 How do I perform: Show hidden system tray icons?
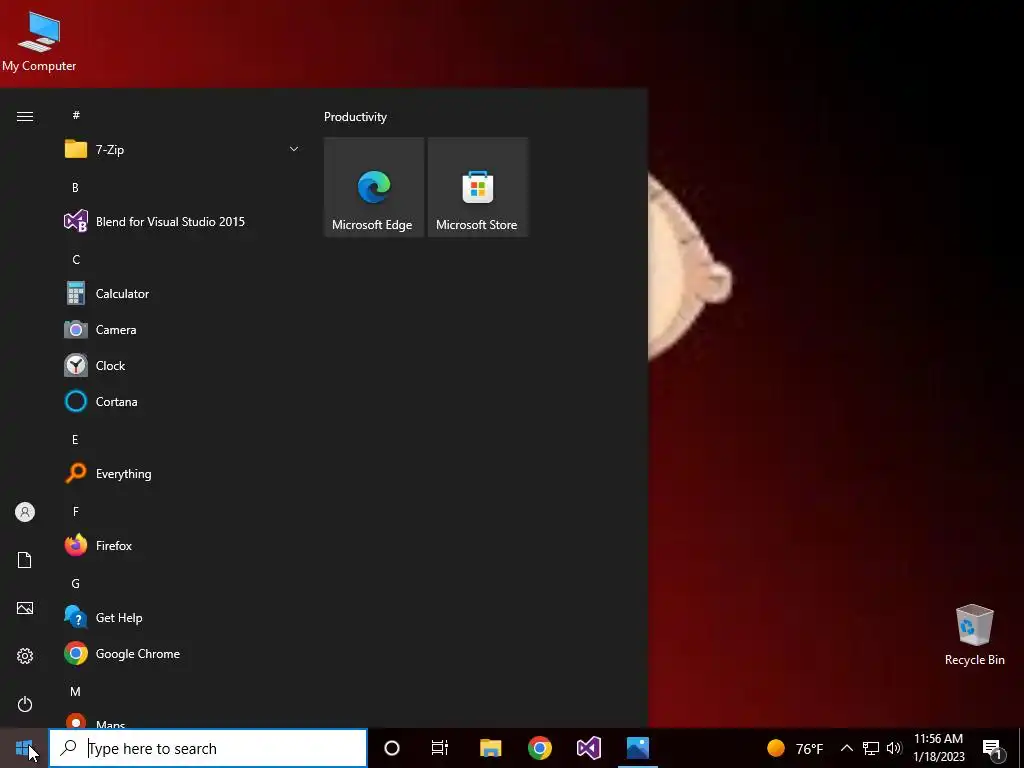click(x=846, y=748)
